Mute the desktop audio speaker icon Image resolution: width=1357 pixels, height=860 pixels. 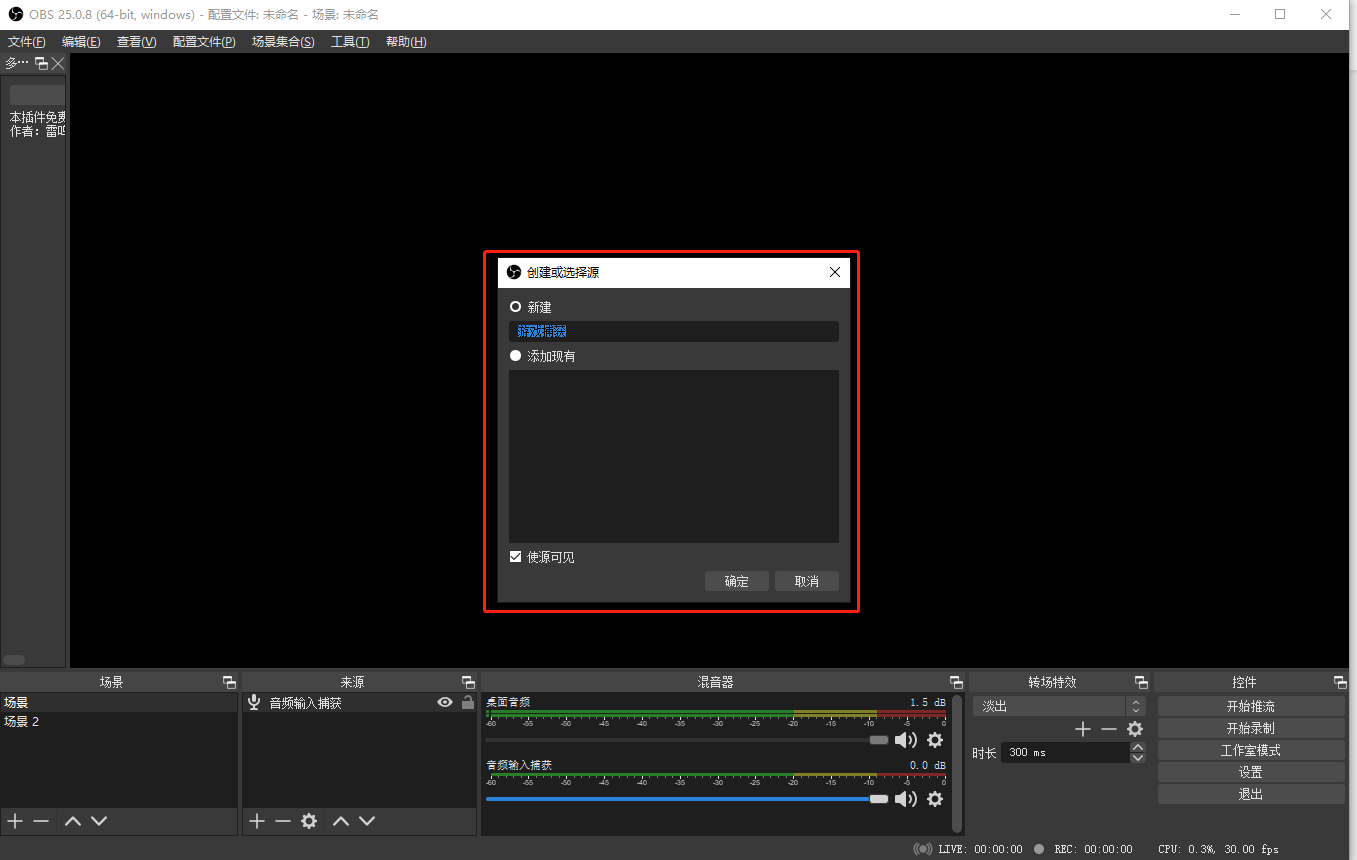pos(905,740)
